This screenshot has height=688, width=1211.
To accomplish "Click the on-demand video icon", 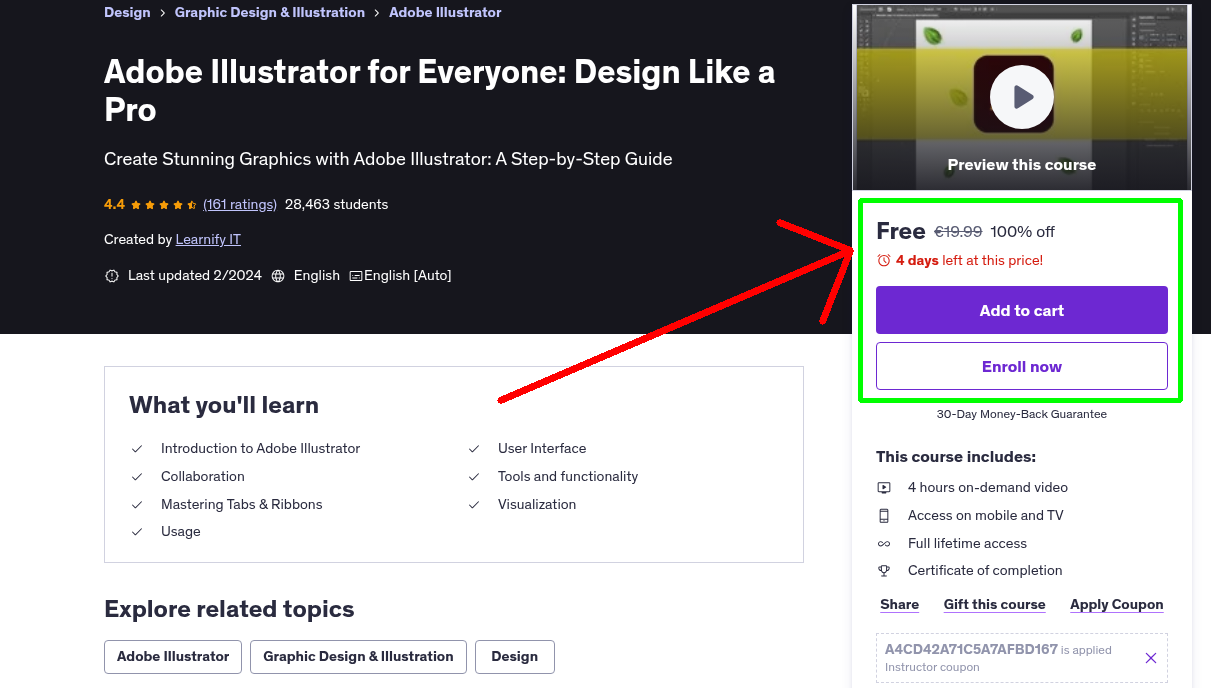I will click(884, 488).
